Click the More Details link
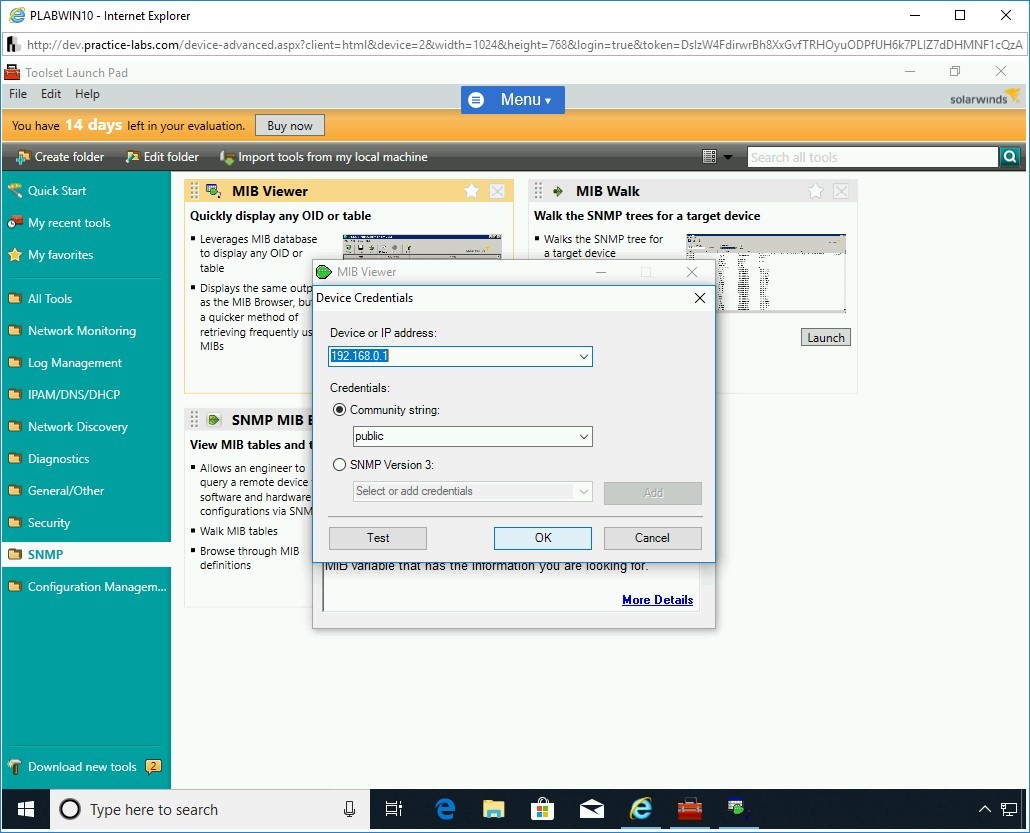This screenshot has width=1030, height=833. (x=657, y=600)
